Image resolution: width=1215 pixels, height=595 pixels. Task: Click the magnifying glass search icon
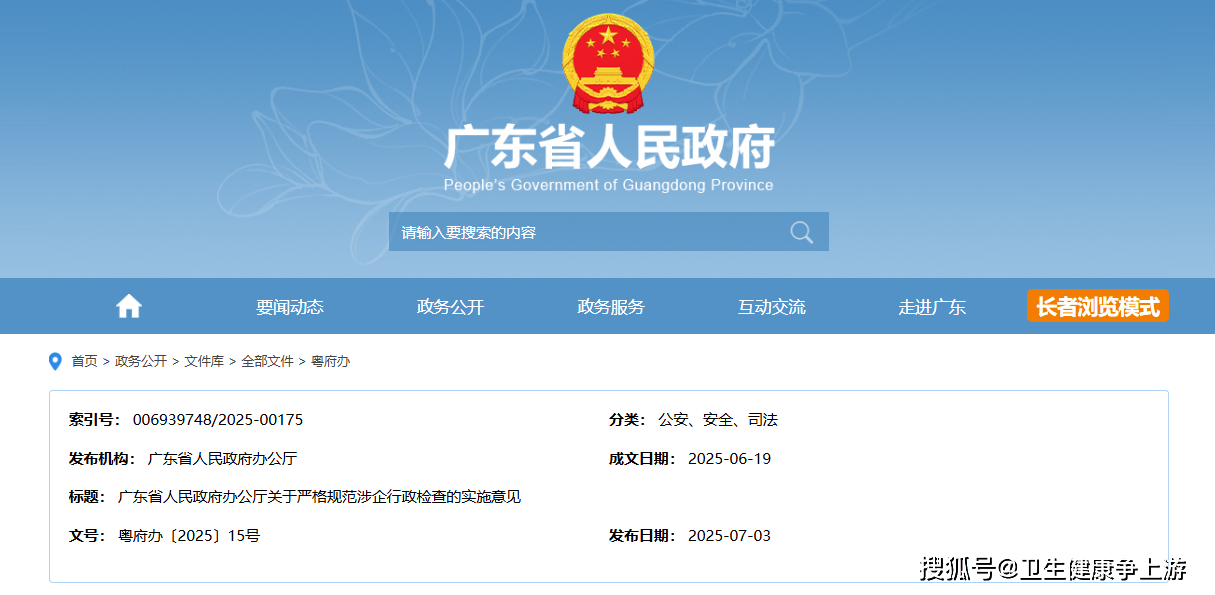pyautogui.click(x=801, y=232)
